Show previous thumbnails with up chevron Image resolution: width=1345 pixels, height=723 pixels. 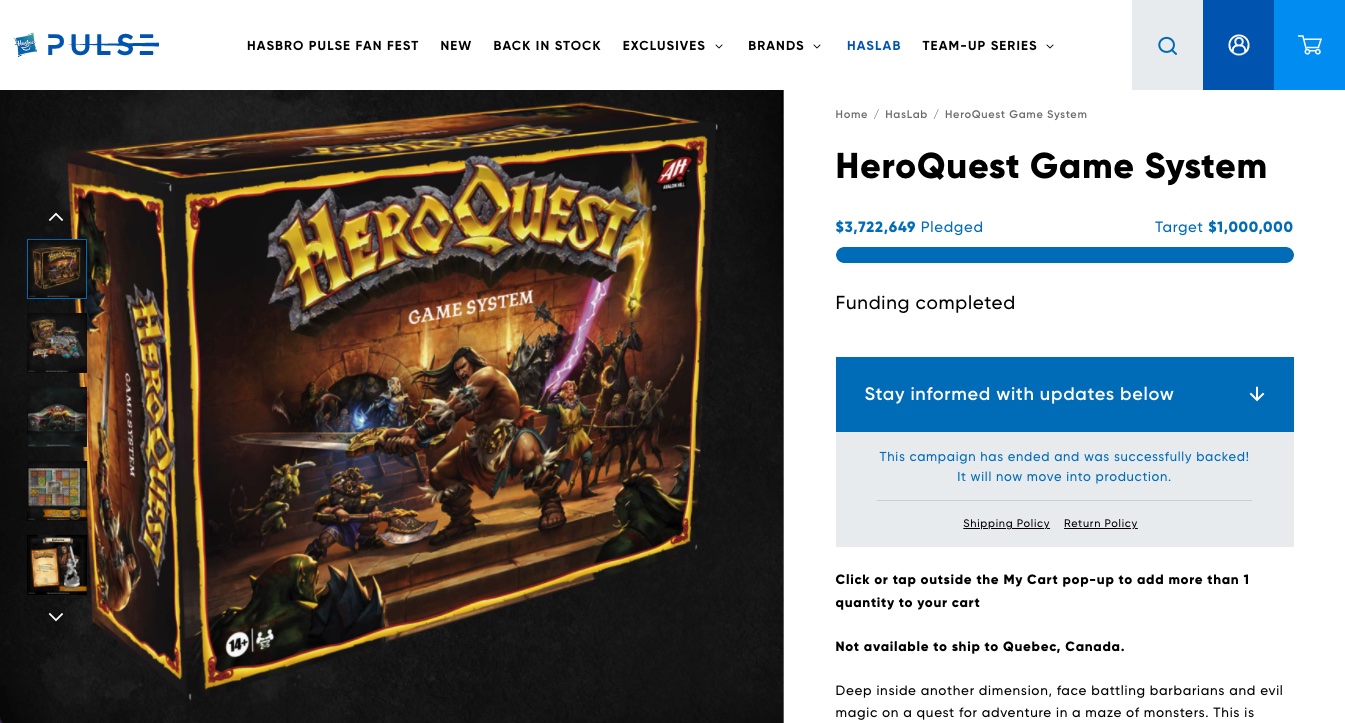click(x=56, y=217)
